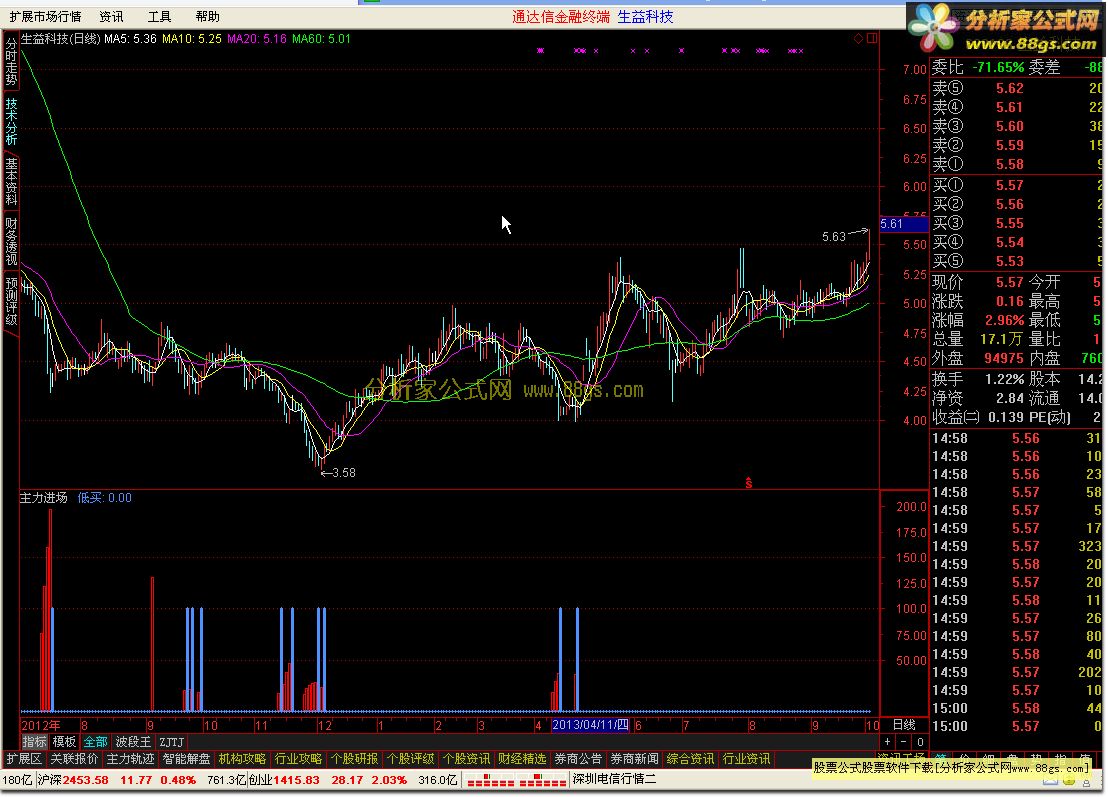The width and height of the screenshot is (1108, 797).
Task: Open the 预测评级 side tab
Action: (11, 301)
